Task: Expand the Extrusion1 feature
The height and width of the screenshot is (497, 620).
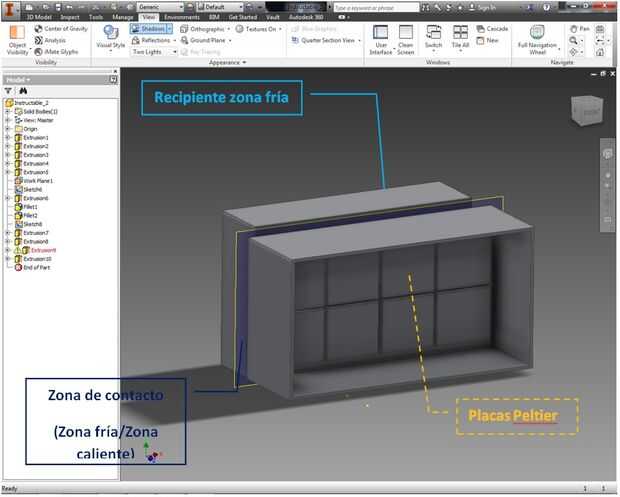Action: (x=7, y=138)
